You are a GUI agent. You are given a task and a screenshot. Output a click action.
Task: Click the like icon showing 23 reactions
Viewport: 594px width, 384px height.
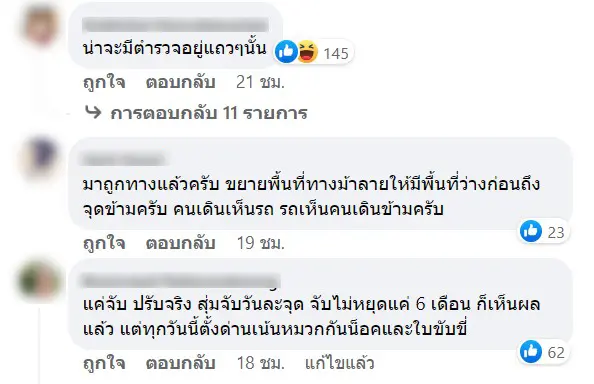(x=531, y=231)
